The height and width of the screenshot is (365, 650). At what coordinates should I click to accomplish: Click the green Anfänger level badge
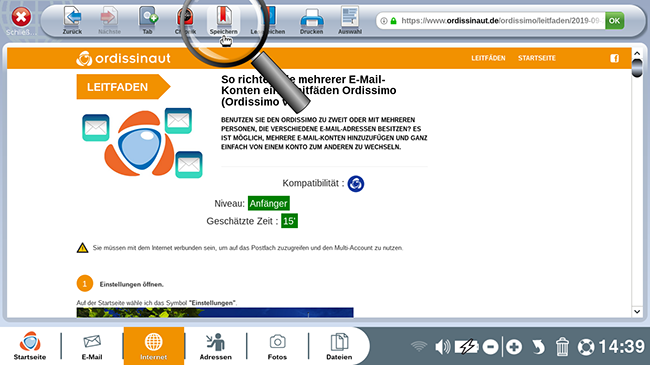click(269, 203)
